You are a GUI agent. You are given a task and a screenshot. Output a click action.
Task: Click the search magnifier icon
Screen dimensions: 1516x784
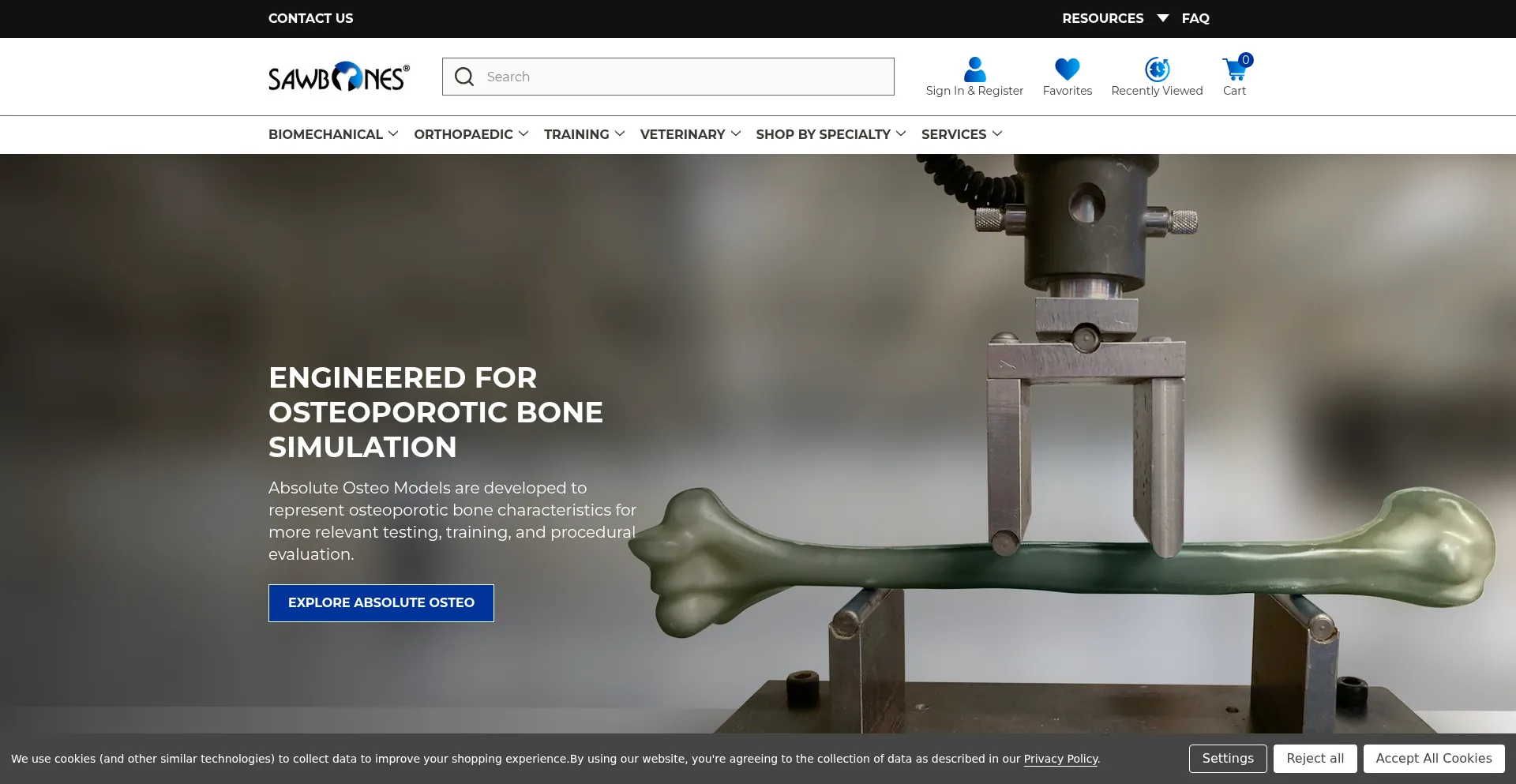[464, 77]
